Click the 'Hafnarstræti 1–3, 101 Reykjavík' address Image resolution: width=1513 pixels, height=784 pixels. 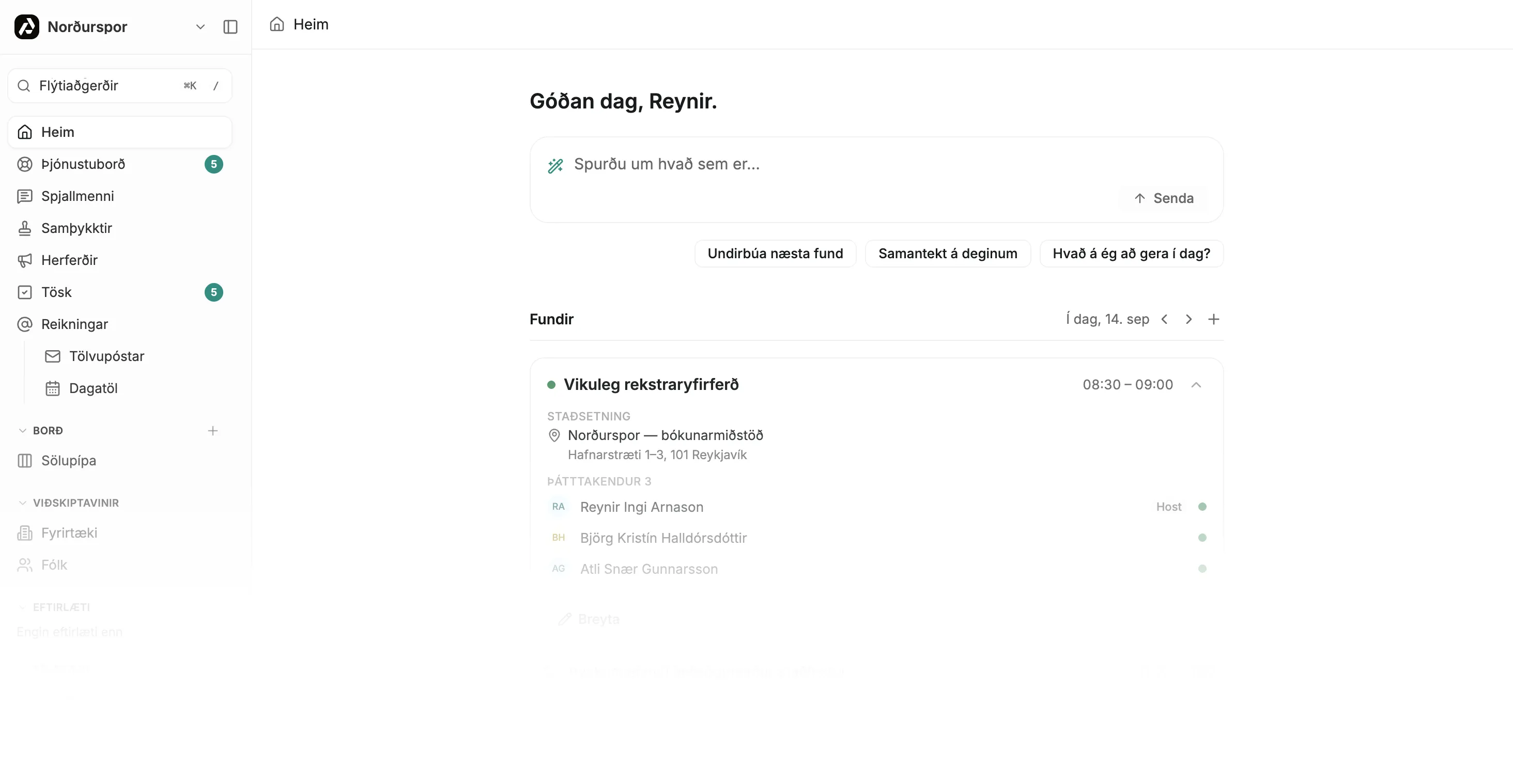(657, 455)
